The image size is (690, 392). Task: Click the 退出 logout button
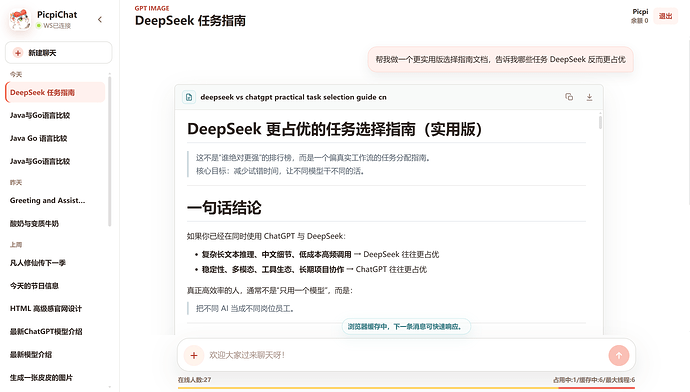pyautogui.click(x=665, y=16)
